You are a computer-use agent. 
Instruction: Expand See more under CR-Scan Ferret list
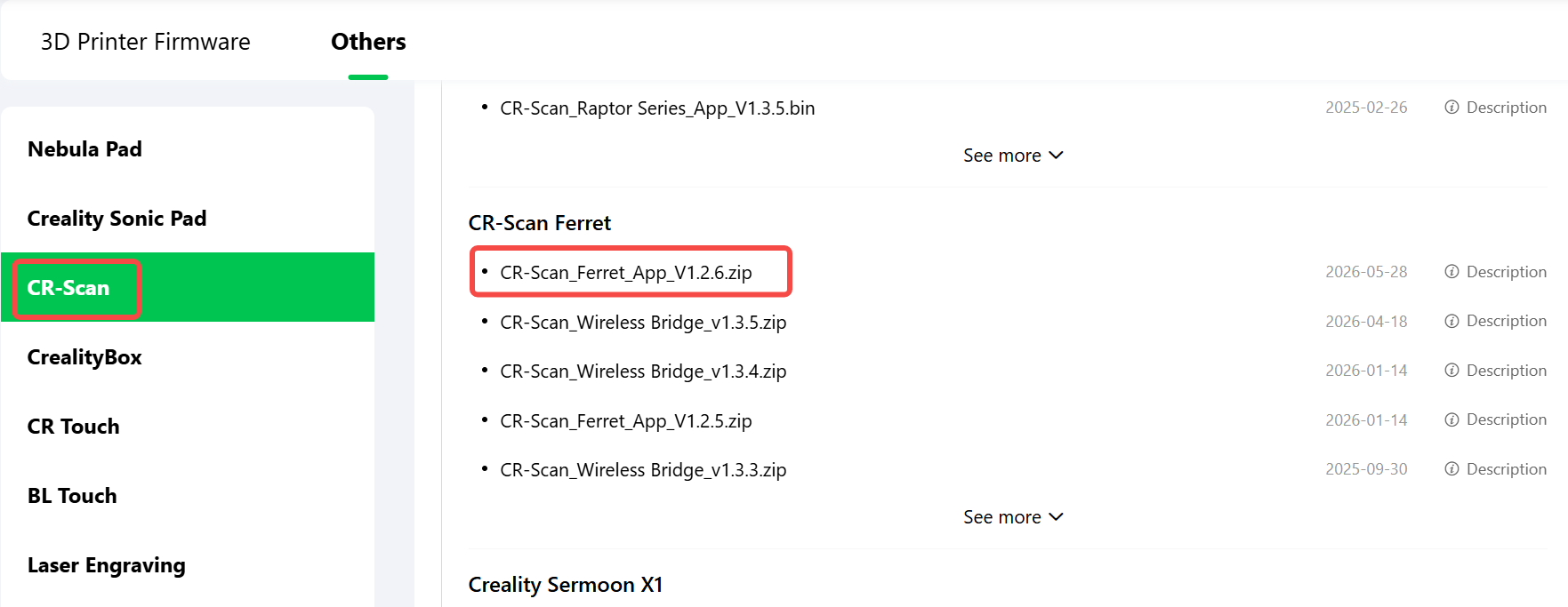[x=1013, y=517]
